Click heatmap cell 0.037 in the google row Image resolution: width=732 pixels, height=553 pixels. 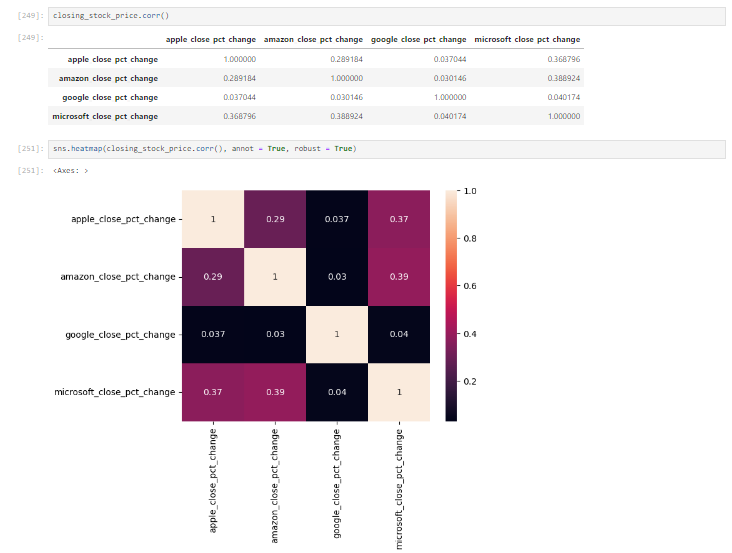213,334
